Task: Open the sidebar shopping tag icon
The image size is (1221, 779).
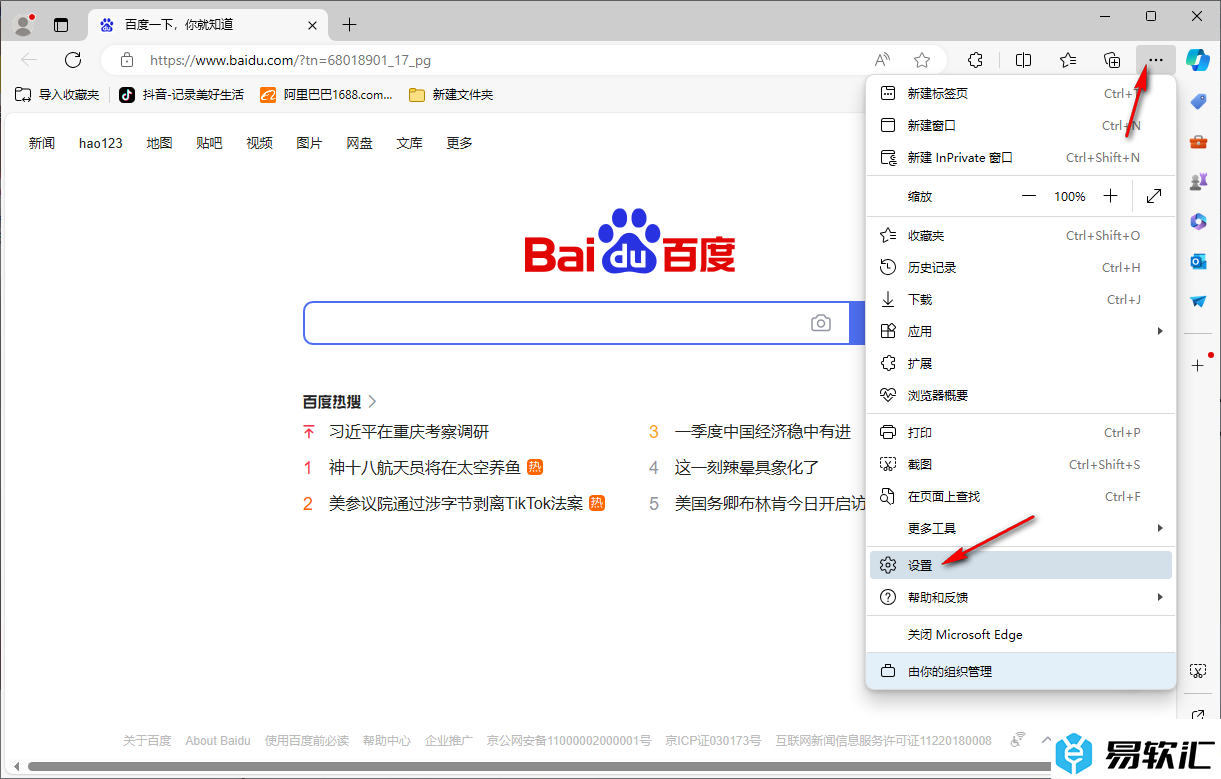Action: [x=1198, y=101]
